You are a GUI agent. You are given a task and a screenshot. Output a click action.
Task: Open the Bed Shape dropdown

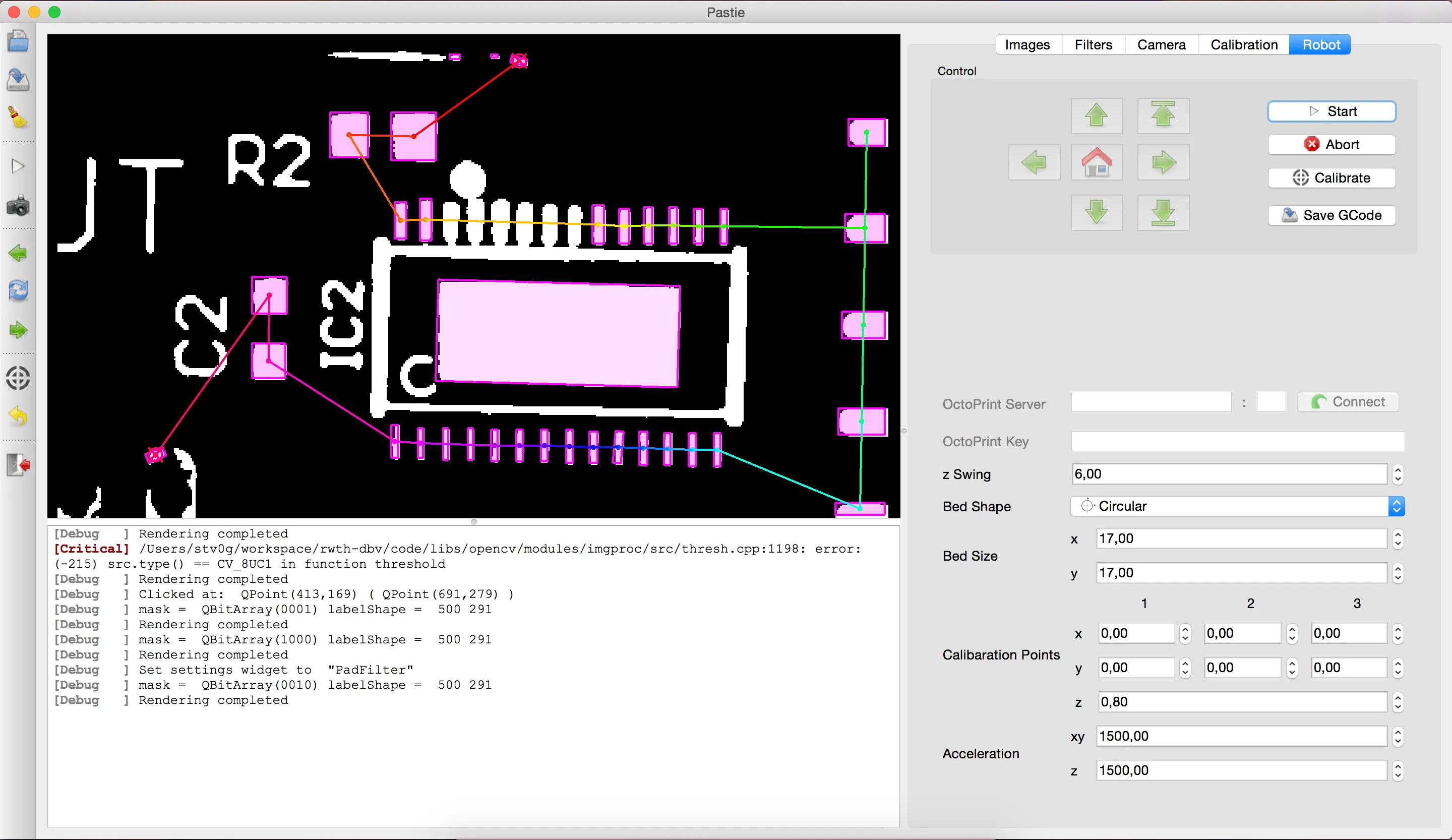pyautogui.click(x=1237, y=506)
